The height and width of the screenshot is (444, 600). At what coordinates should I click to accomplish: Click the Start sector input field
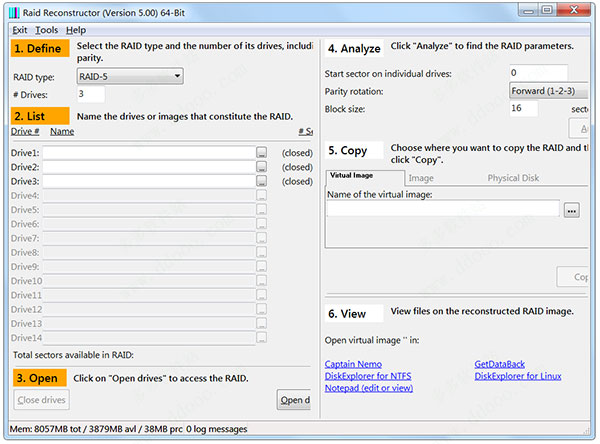(538, 73)
